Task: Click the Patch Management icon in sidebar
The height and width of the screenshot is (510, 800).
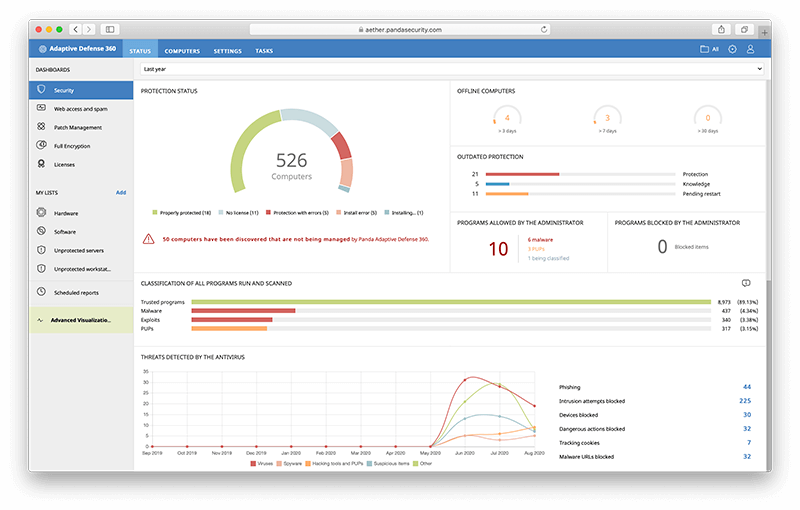Action: click(42, 127)
